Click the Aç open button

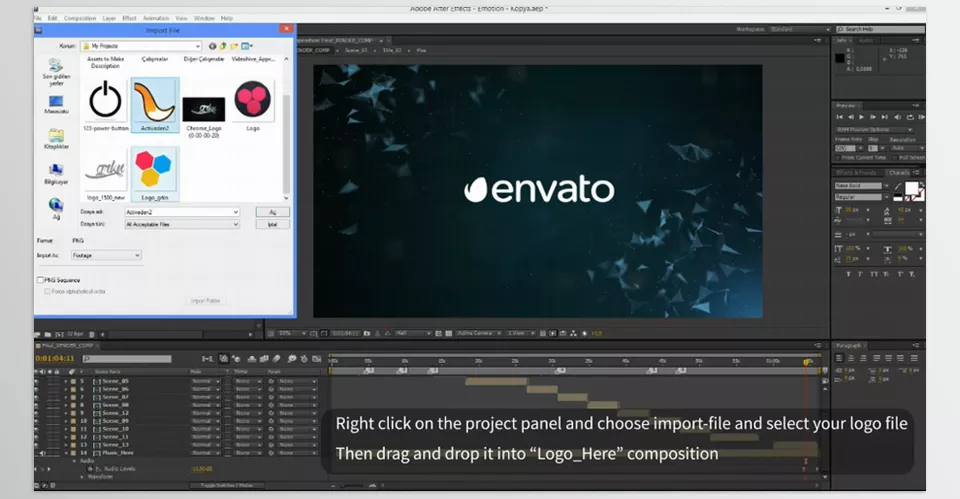coord(272,212)
